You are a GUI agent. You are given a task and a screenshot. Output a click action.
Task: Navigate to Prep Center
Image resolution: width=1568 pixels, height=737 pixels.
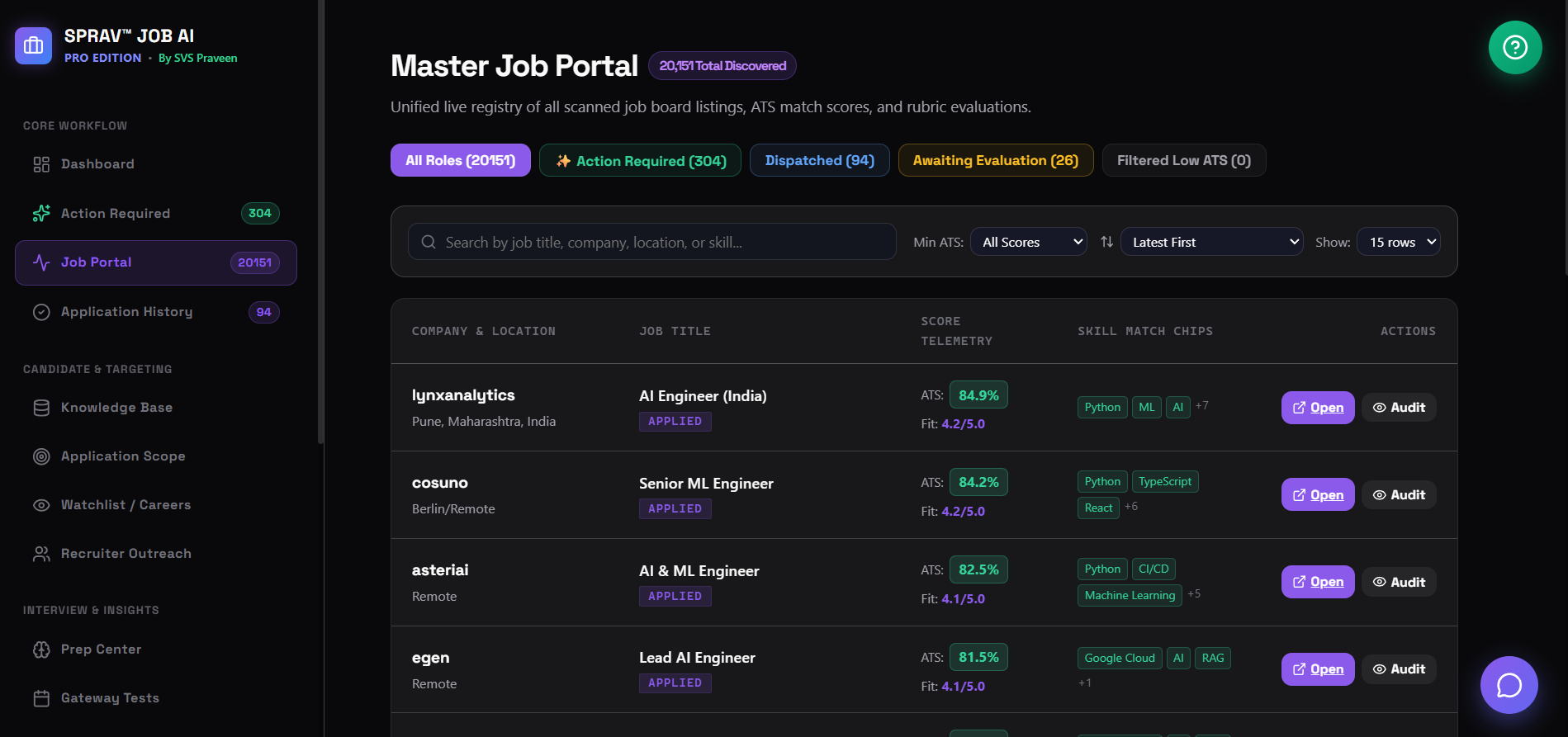156,650
